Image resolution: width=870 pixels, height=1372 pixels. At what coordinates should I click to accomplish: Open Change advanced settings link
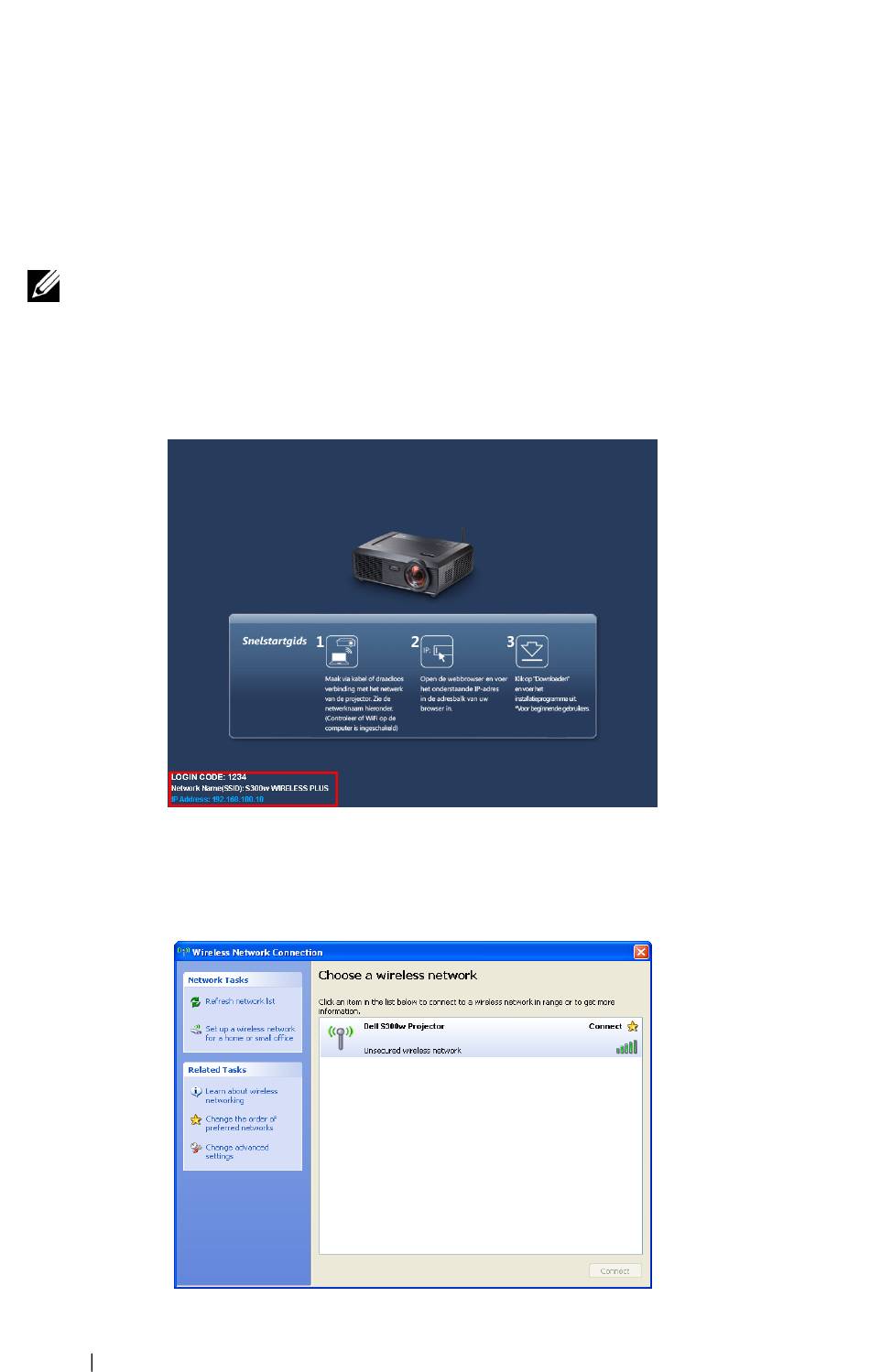[237, 1151]
